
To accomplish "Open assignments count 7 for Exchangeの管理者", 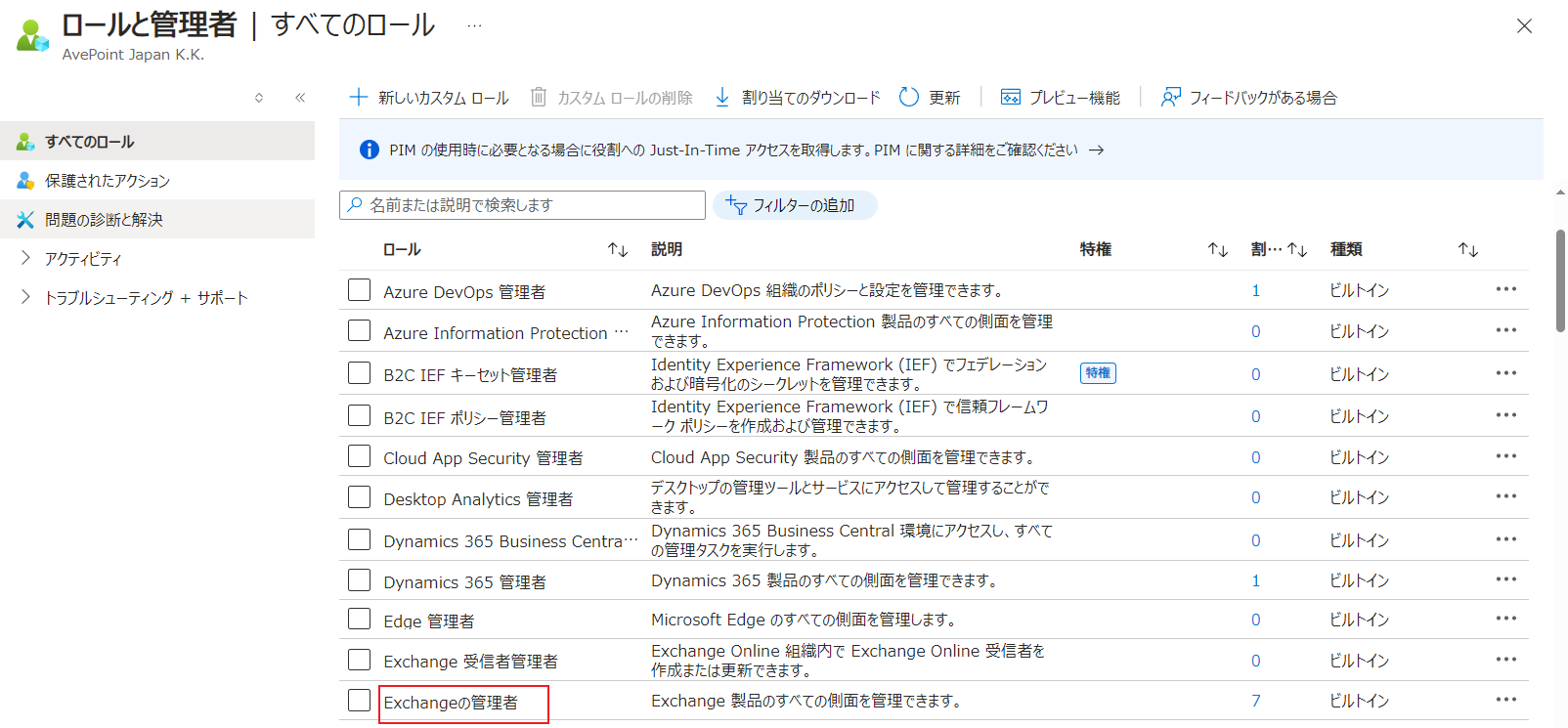I will (1256, 701).
